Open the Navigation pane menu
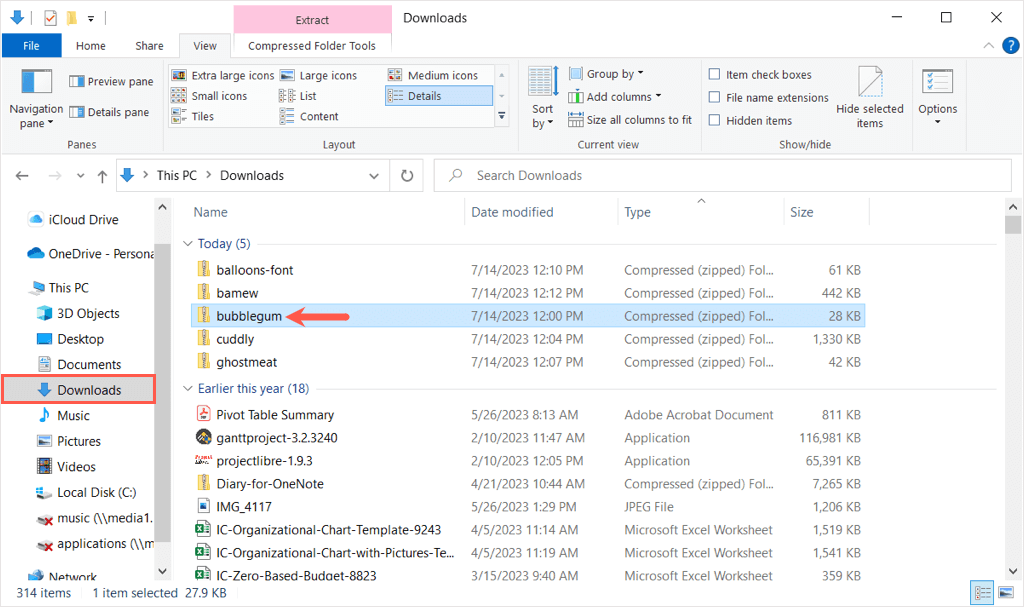 tap(36, 98)
